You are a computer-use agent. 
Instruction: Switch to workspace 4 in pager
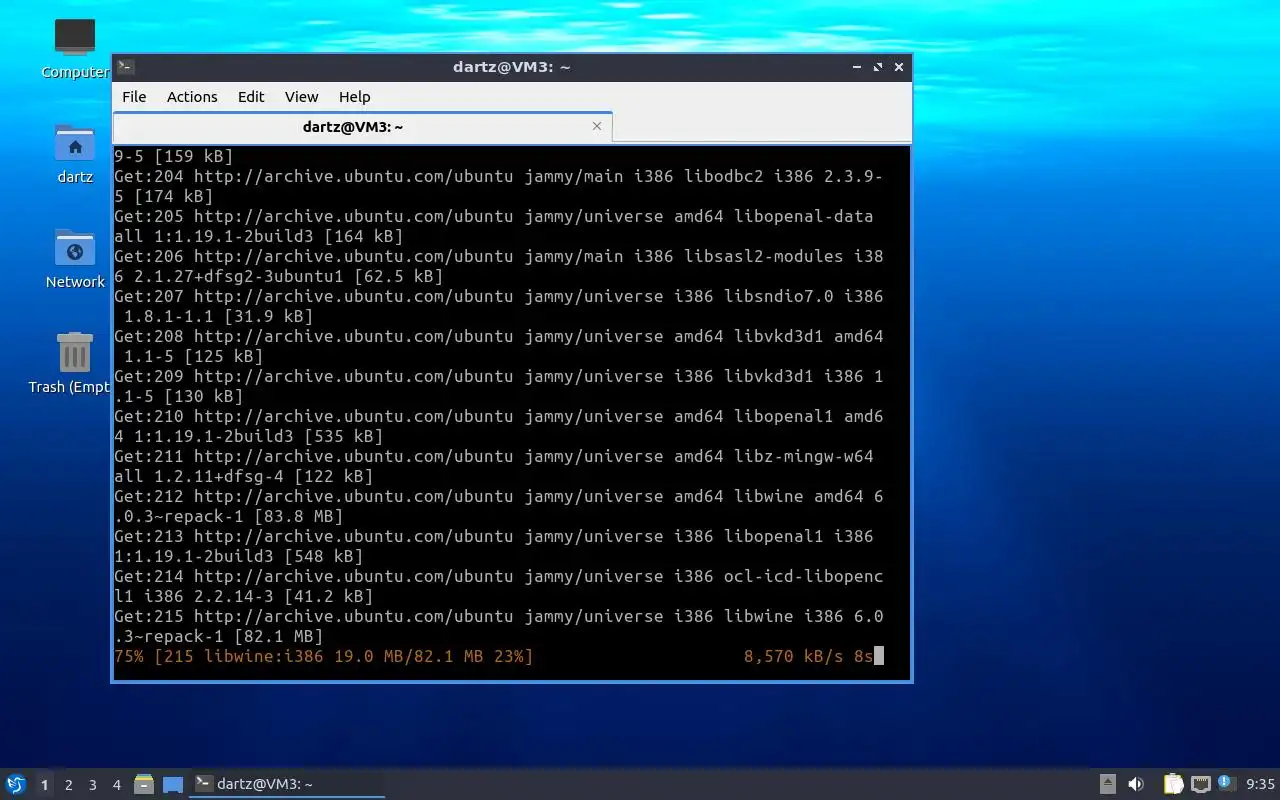117,785
